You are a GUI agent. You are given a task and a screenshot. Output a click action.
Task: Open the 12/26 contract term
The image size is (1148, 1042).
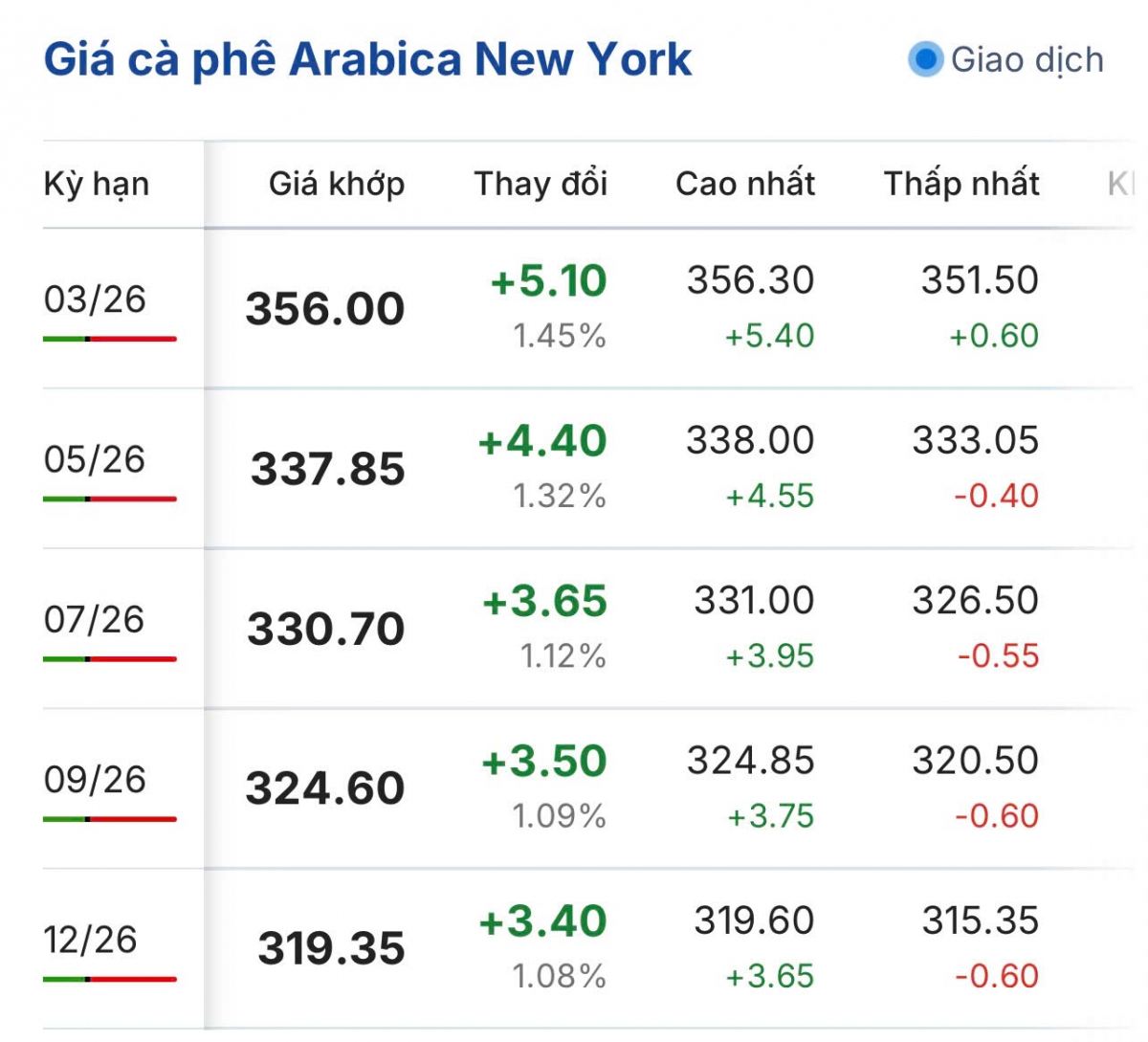click(x=90, y=940)
